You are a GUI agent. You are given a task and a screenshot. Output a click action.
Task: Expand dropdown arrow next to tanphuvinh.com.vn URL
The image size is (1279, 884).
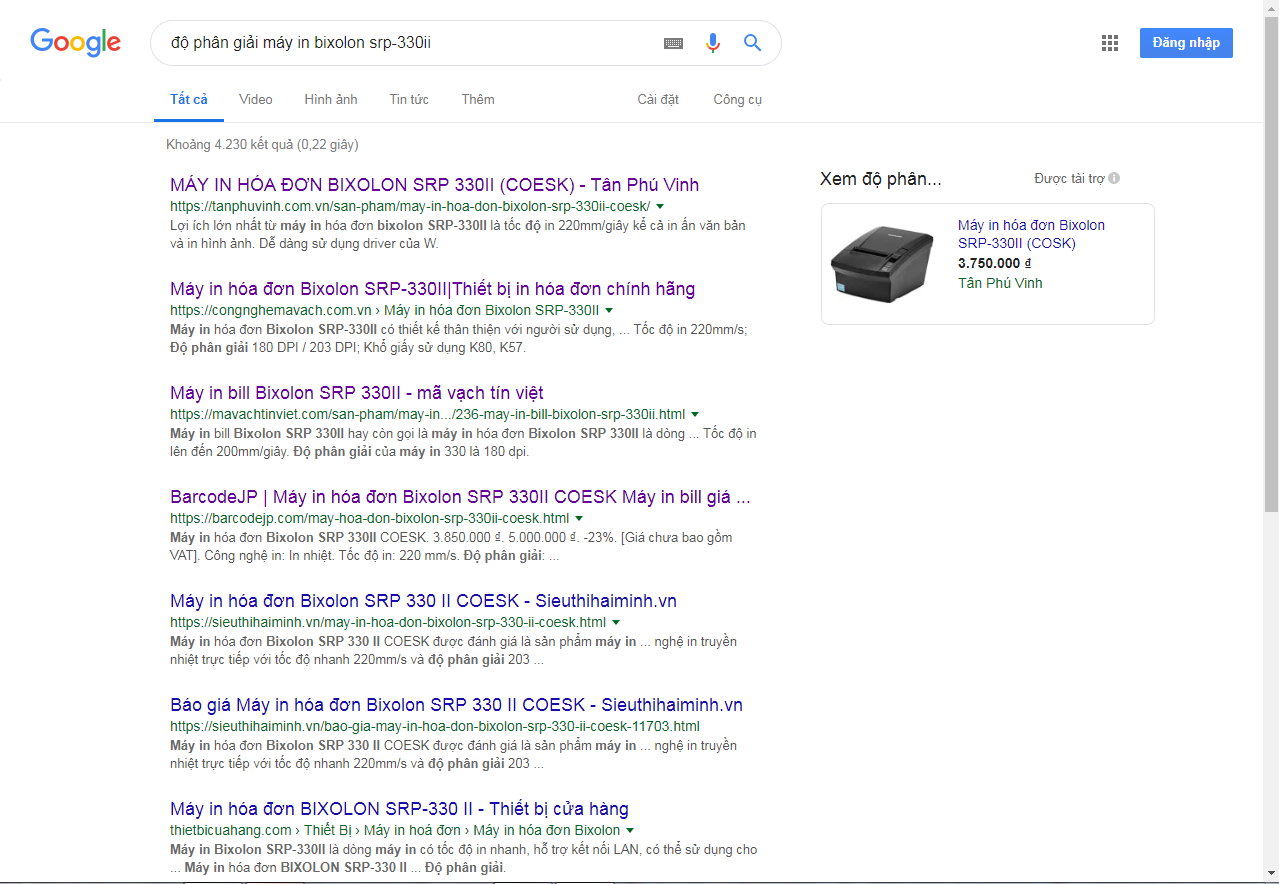pyautogui.click(x=660, y=207)
